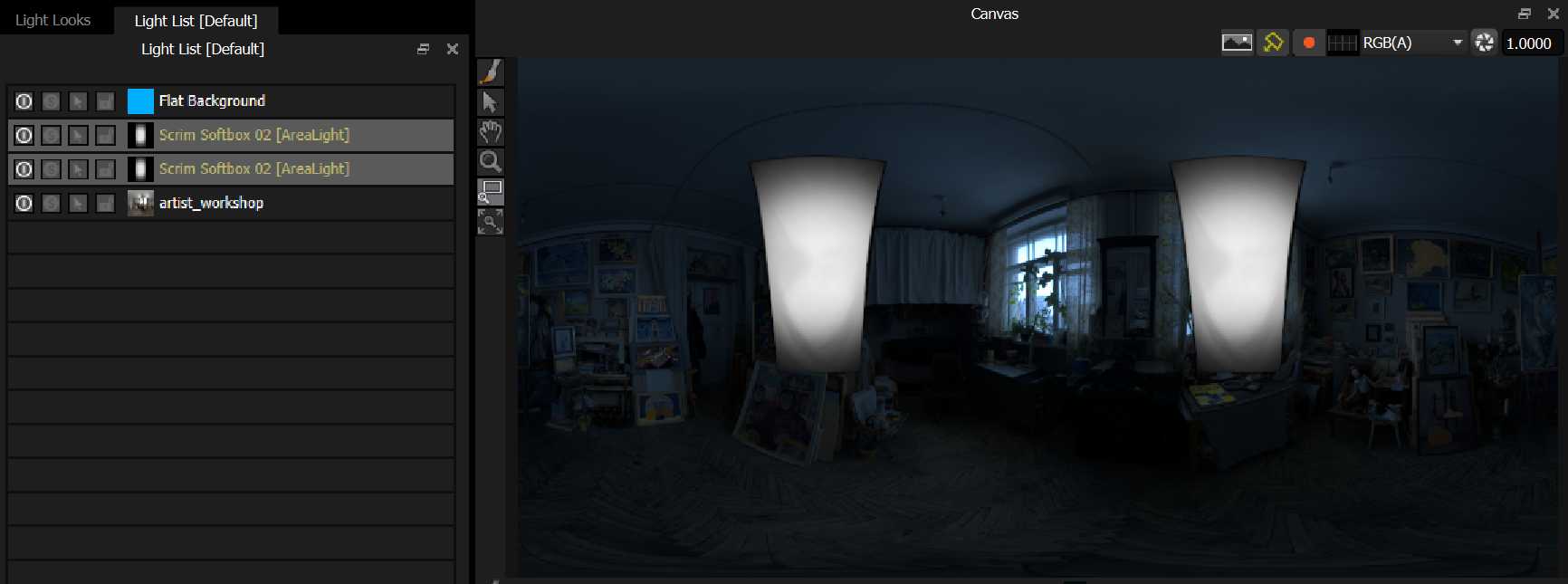Toggle power on for Flat Background
Screen dimensions: 1568x584
pyautogui.click(x=24, y=101)
